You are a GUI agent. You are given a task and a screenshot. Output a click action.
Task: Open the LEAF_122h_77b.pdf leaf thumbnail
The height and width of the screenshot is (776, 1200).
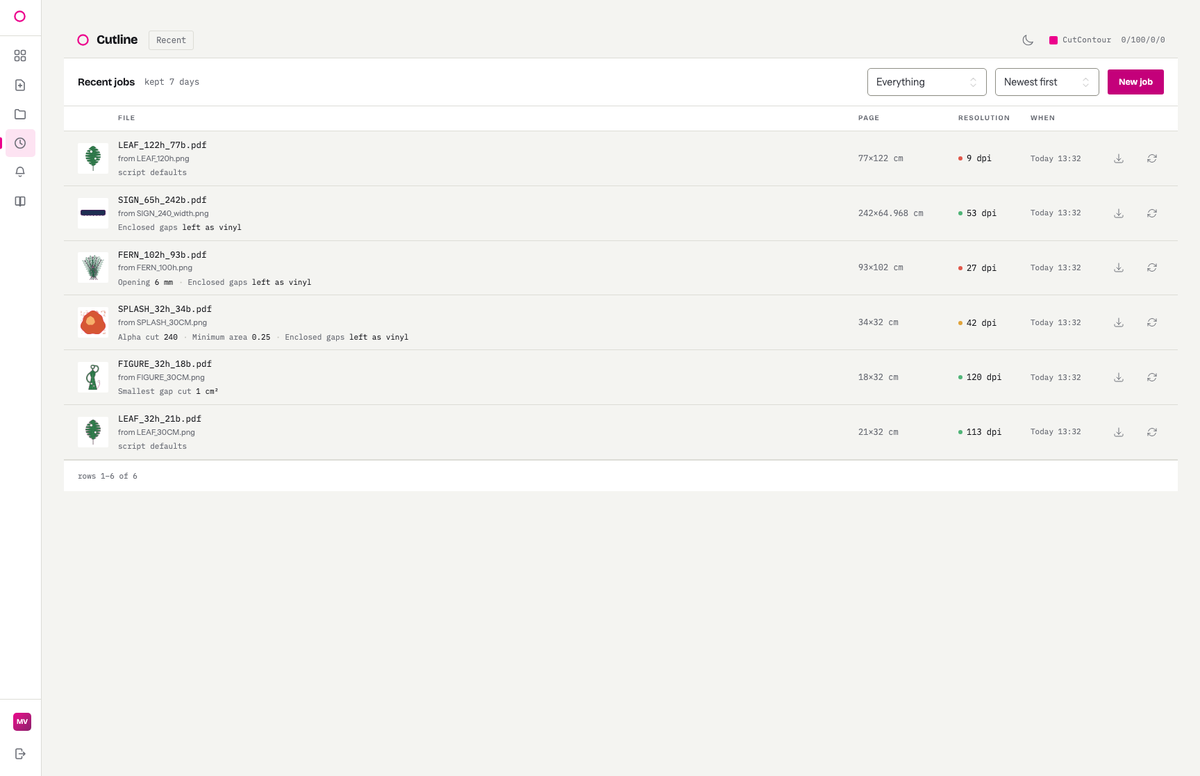click(x=93, y=158)
